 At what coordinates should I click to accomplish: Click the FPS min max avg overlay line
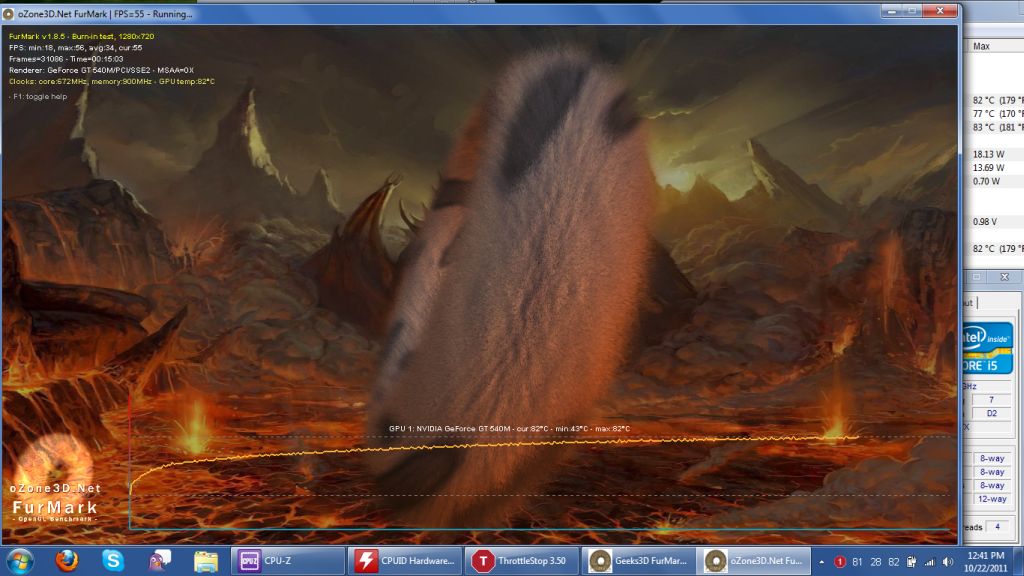click(x=75, y=48)
